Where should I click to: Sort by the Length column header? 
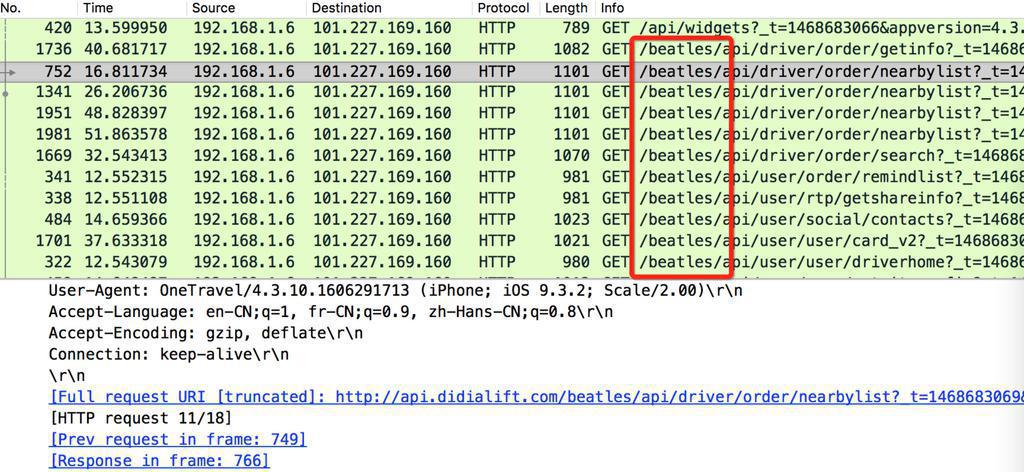tap(566, 8)
